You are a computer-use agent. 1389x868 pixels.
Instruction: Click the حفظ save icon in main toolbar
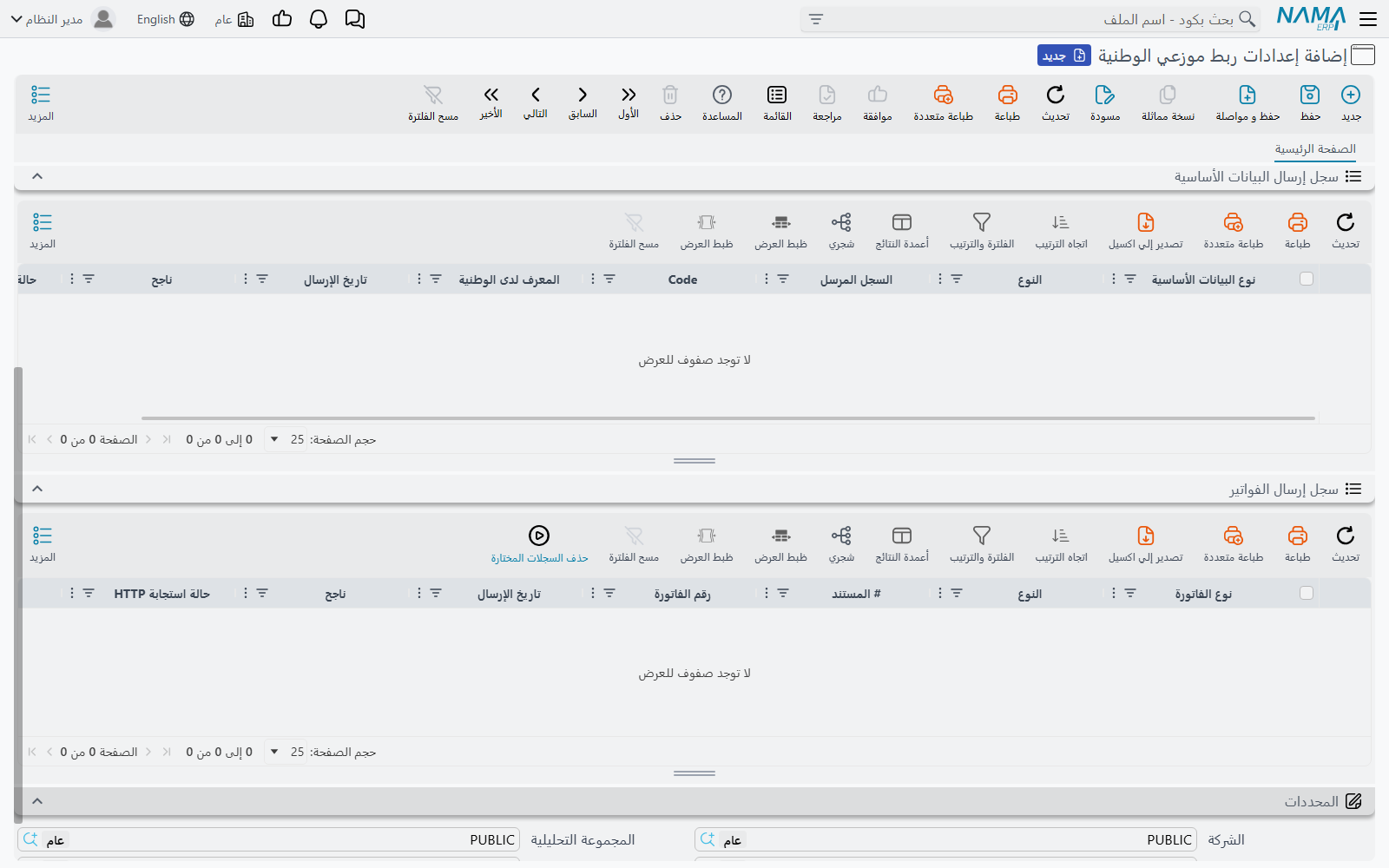coord(1310,95)
